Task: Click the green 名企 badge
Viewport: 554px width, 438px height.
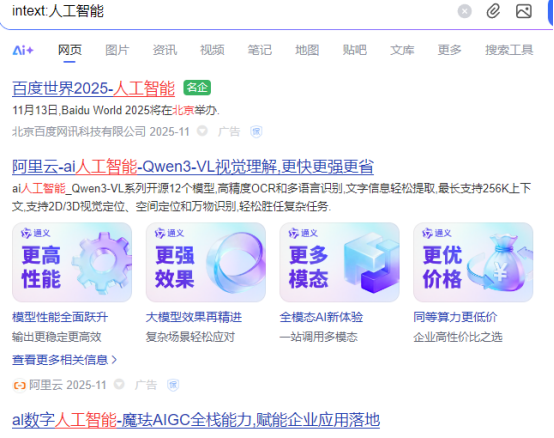Action: [x=197, y=88]
